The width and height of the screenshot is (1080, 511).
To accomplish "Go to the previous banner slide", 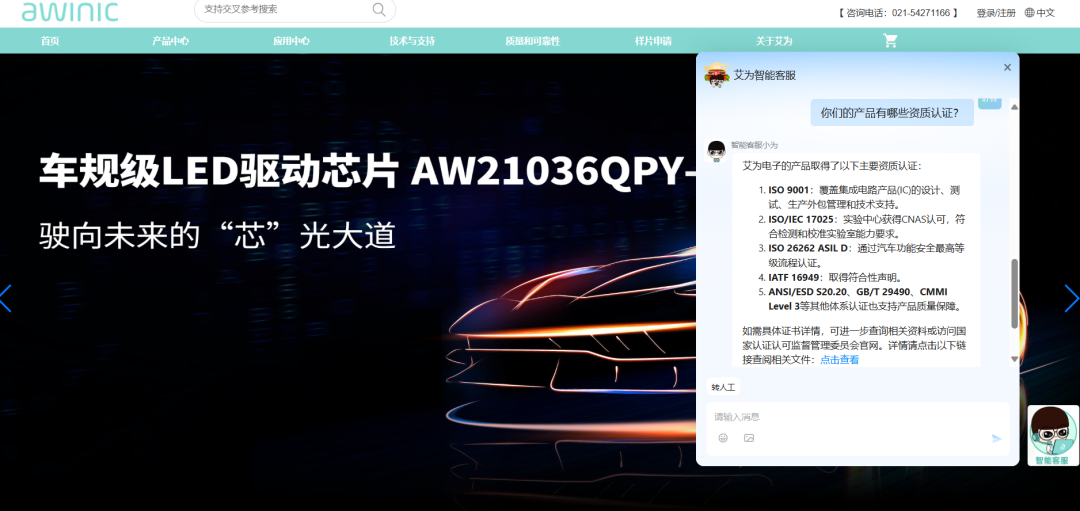I will pos(6,298).
